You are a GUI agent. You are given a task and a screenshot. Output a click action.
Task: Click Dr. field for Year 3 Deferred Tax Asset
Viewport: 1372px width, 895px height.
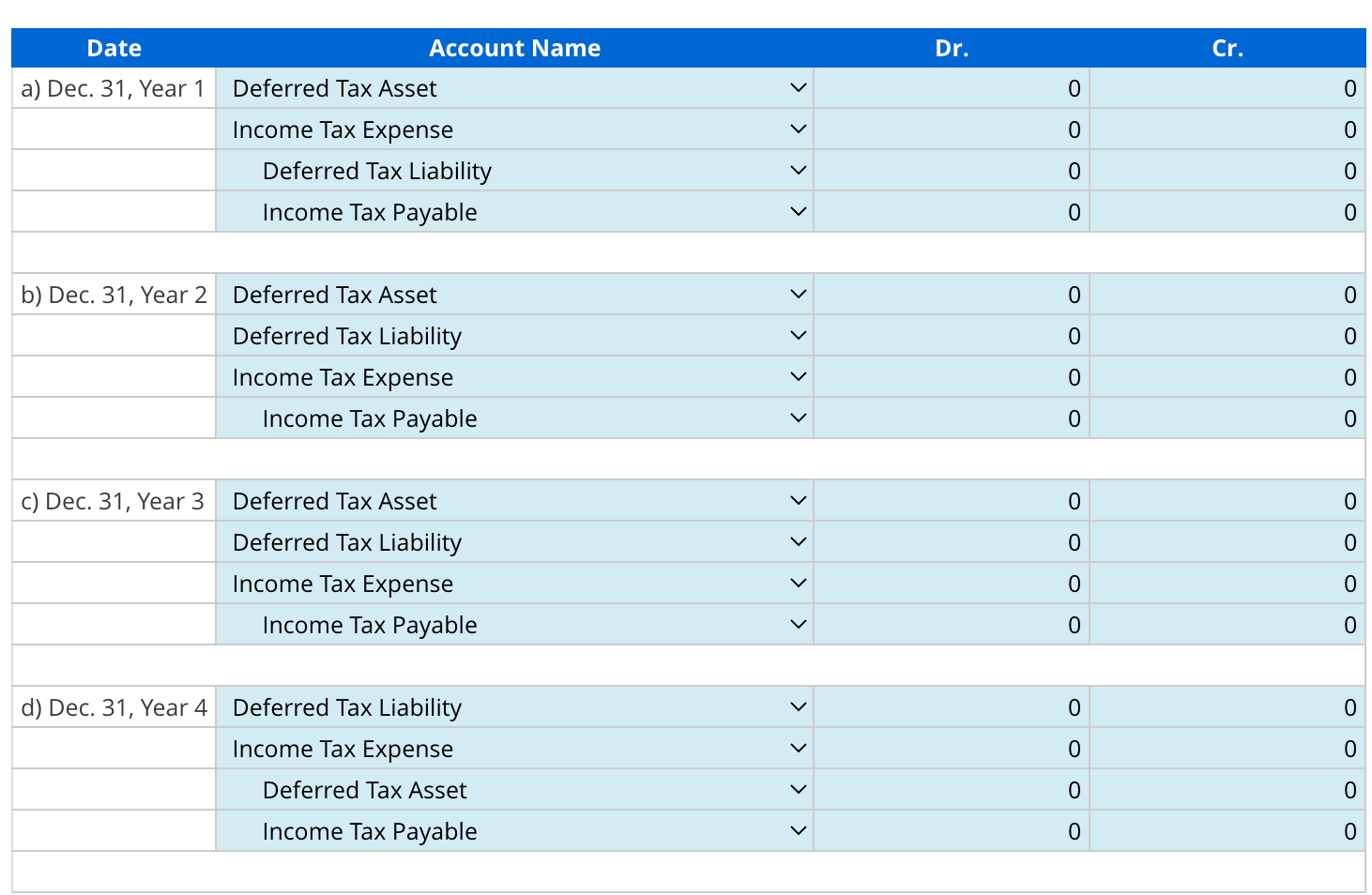(x=952, y=501)
